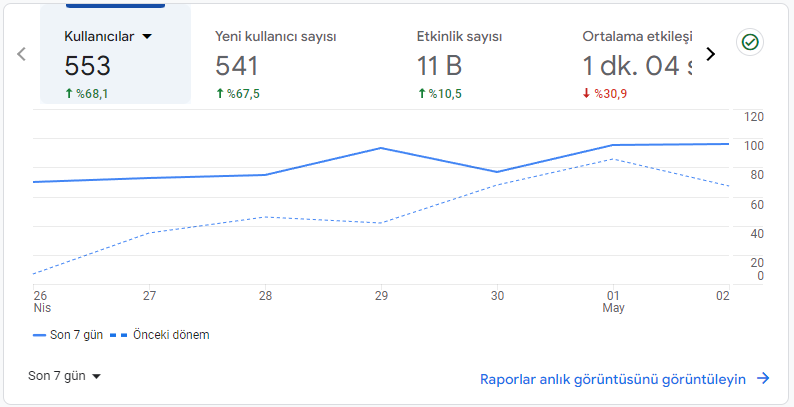Open Raporlar anlık görüntüsünü görüntüleyin link
This screenshot has width=794, height=407.
[x=613, y=379]
